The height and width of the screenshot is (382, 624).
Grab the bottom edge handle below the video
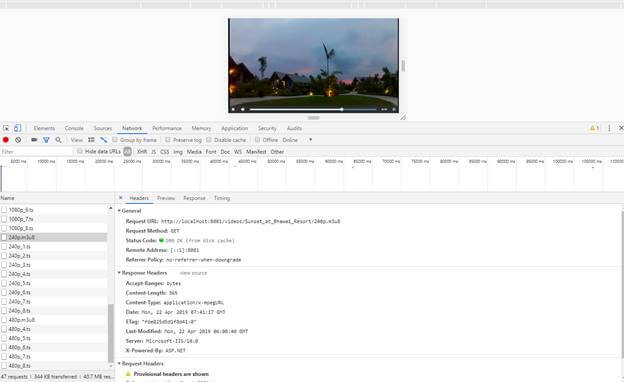click(314, 117)
